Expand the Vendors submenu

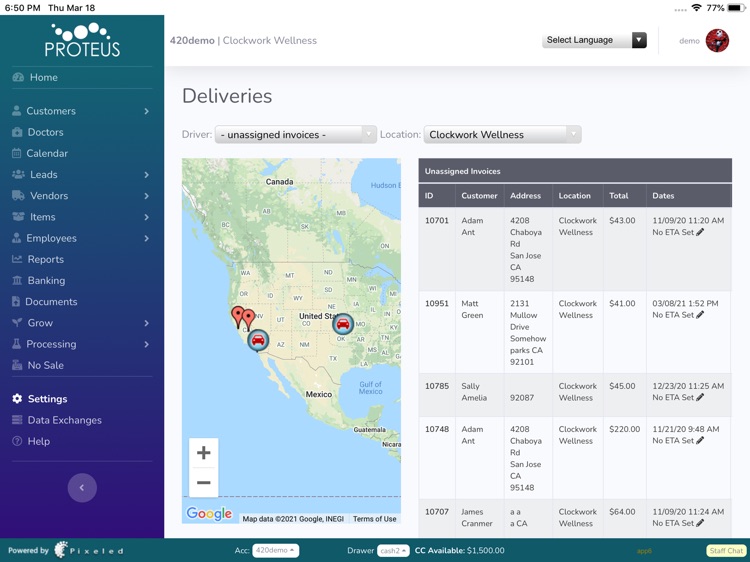[x=146, y=196]
